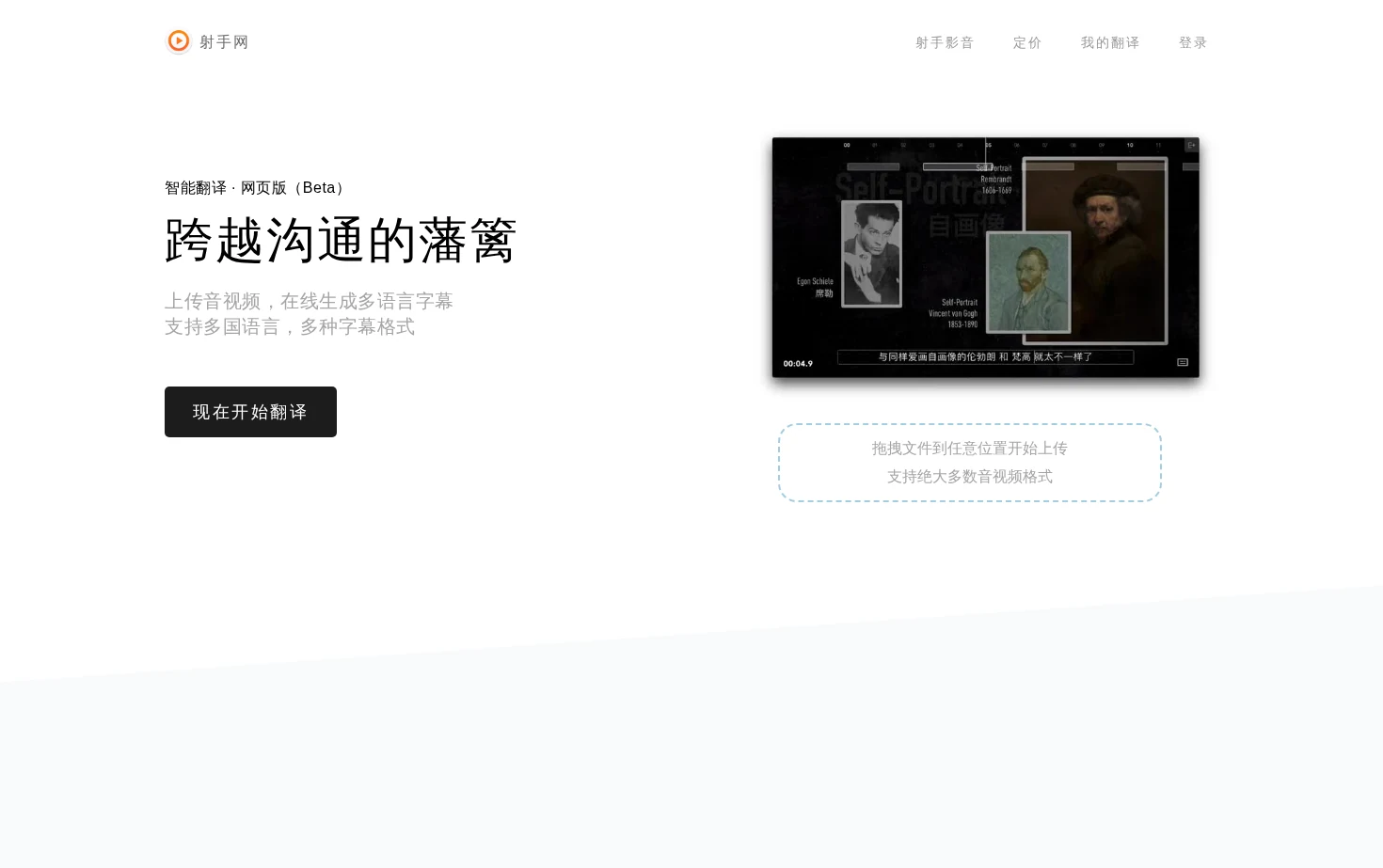Screen dimensions: 1383x868
Task: Click the 跨越沟通的藩篱 headline
Action: coord(341,241)
